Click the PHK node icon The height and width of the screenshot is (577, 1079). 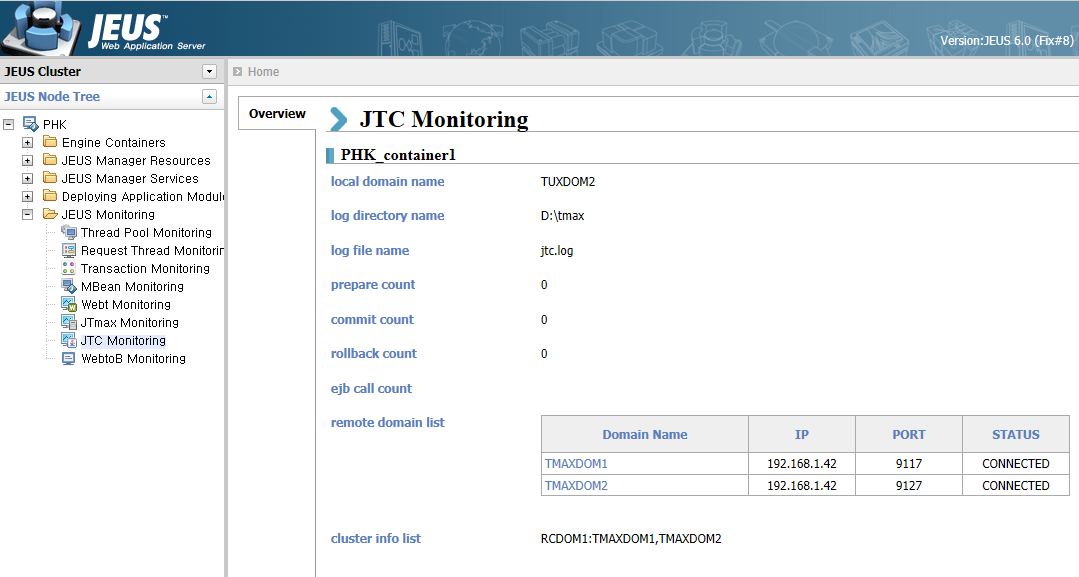click(x=31, y=124)
